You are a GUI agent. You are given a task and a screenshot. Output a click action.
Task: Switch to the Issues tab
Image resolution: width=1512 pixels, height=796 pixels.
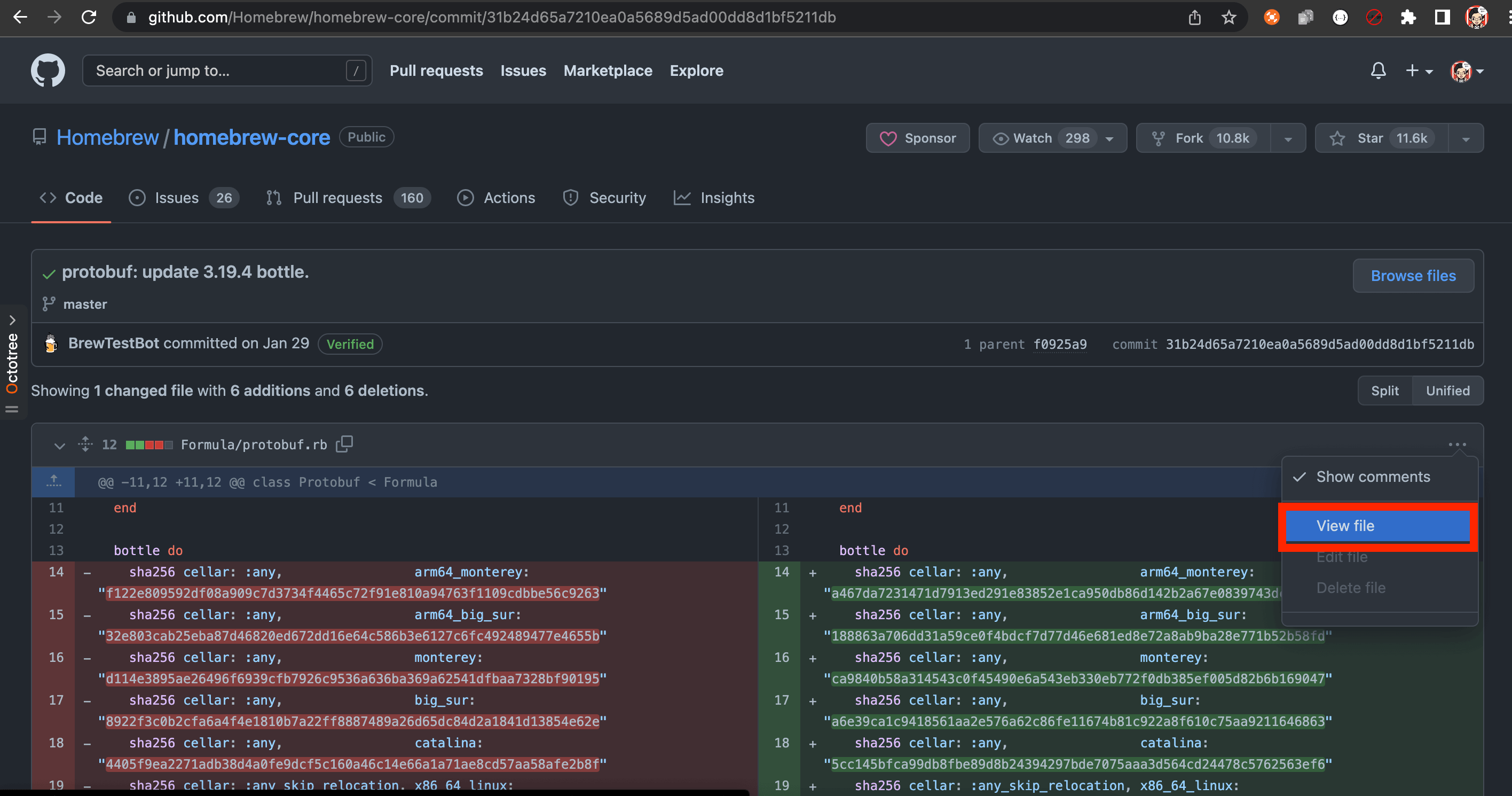point(184,198)
